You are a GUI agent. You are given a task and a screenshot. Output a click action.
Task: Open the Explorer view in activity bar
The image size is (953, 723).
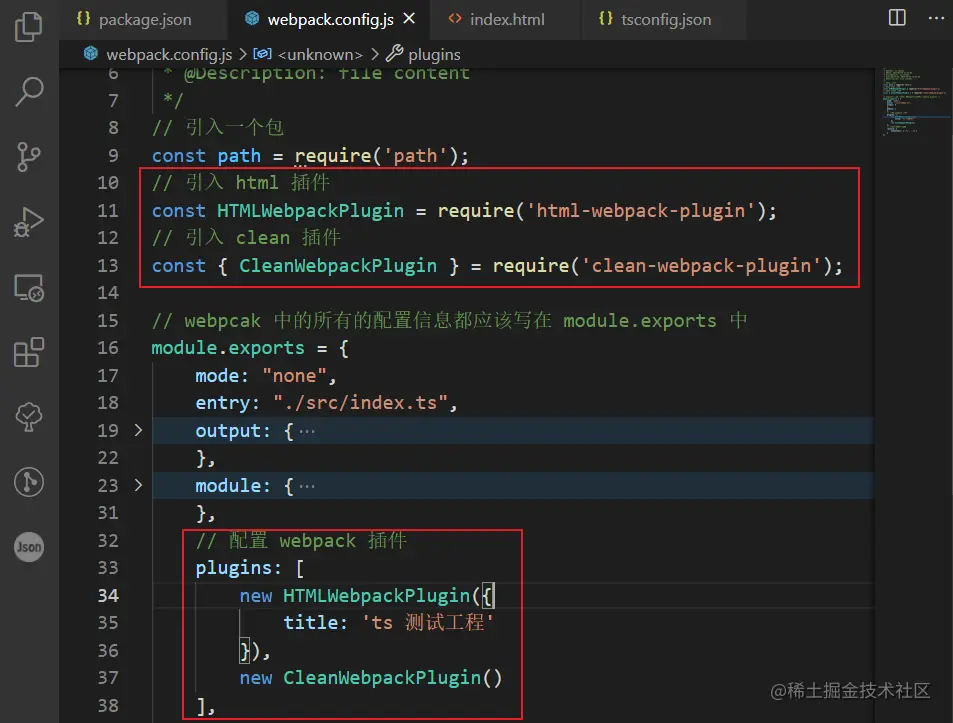pyautogui.click(x=29, y=27)
